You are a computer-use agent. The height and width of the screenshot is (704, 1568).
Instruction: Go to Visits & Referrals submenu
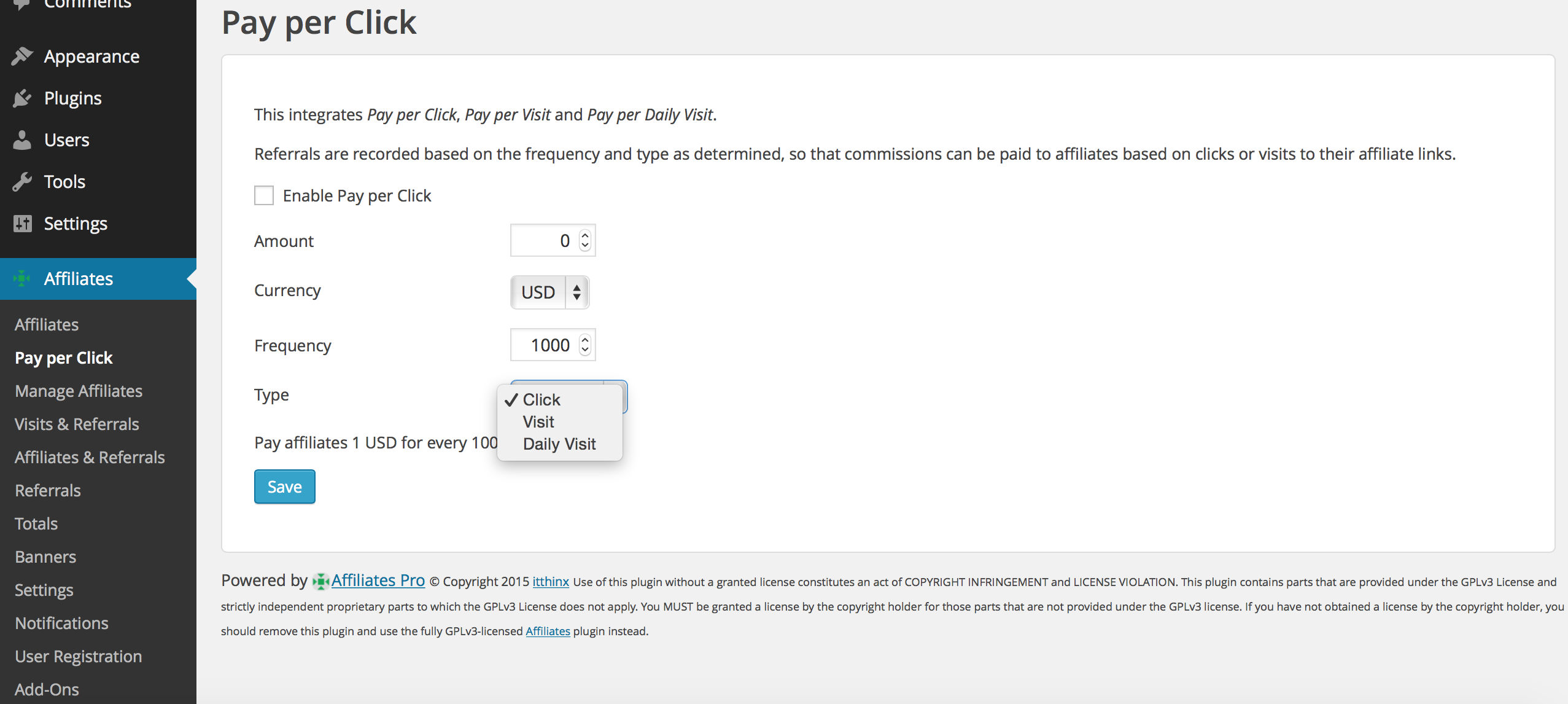(x=77, y=424)
